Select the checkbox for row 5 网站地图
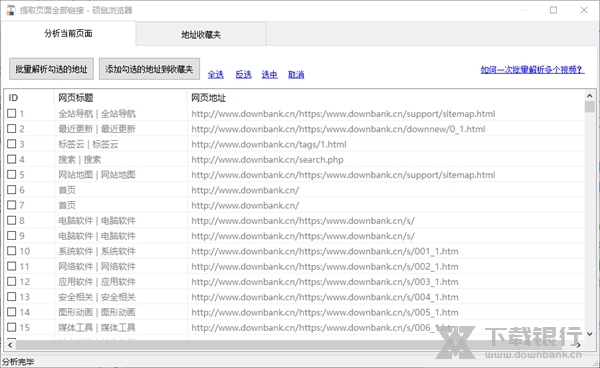This screenshot has height=368, width=600. point(12,174)
